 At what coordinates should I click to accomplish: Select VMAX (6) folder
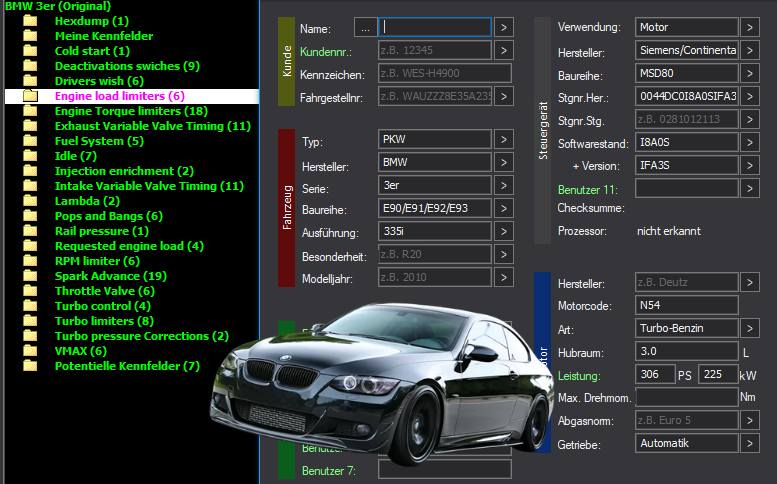[81, 351]
